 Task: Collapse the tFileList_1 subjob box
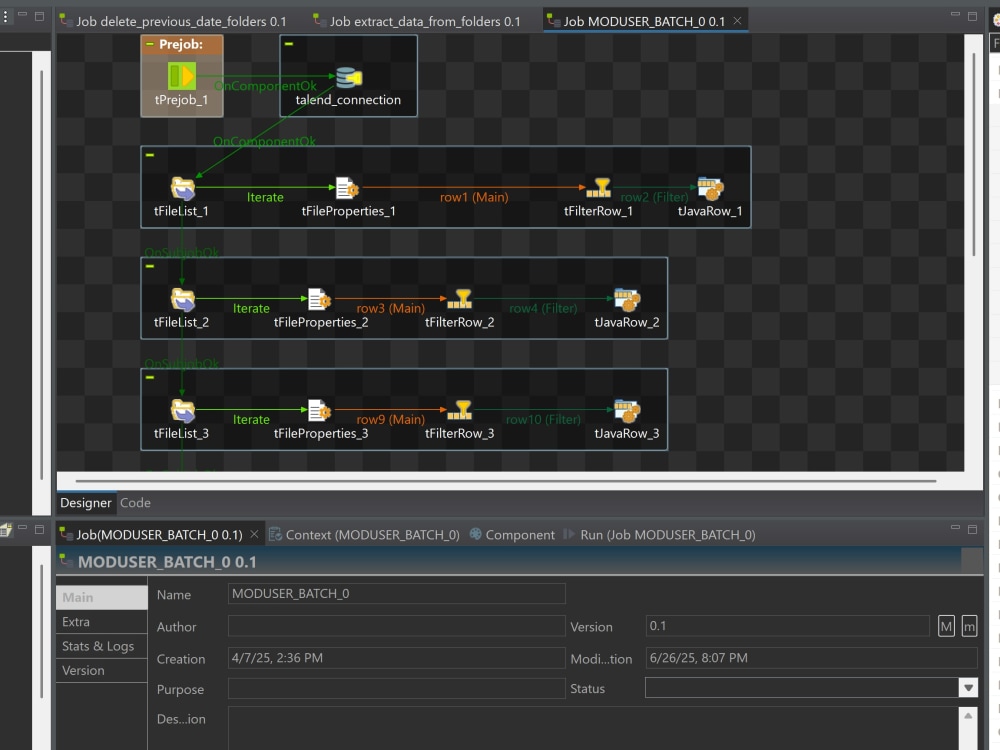coord(150,155)
